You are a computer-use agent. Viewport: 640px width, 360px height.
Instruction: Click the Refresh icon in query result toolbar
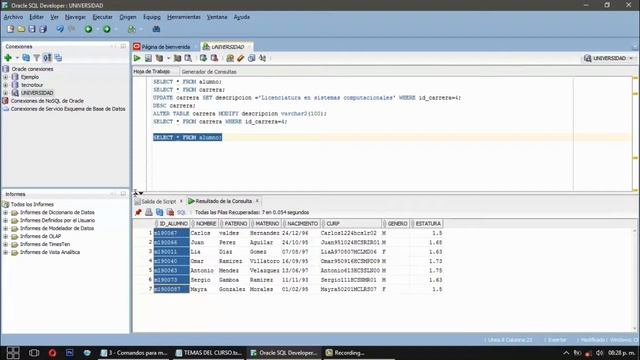pos(160,212)
